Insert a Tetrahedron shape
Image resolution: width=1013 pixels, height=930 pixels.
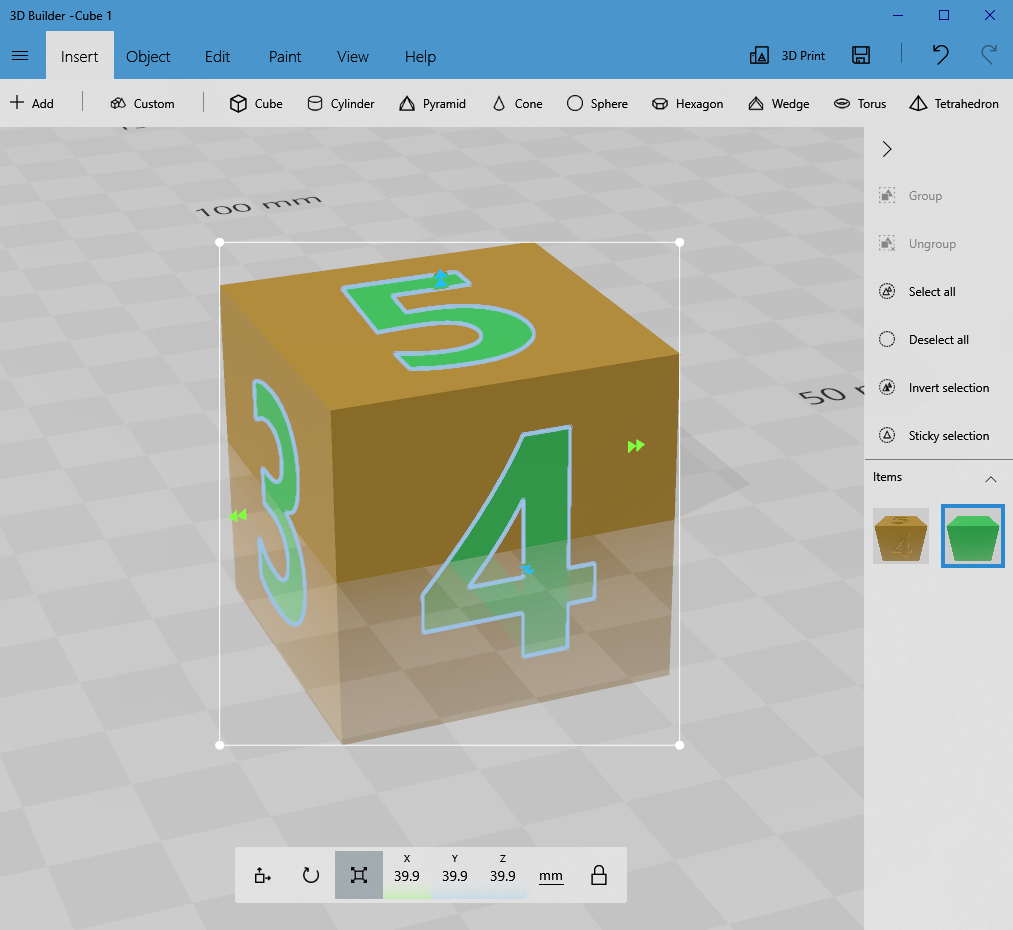pyautogui.click(x=954, y=103)
